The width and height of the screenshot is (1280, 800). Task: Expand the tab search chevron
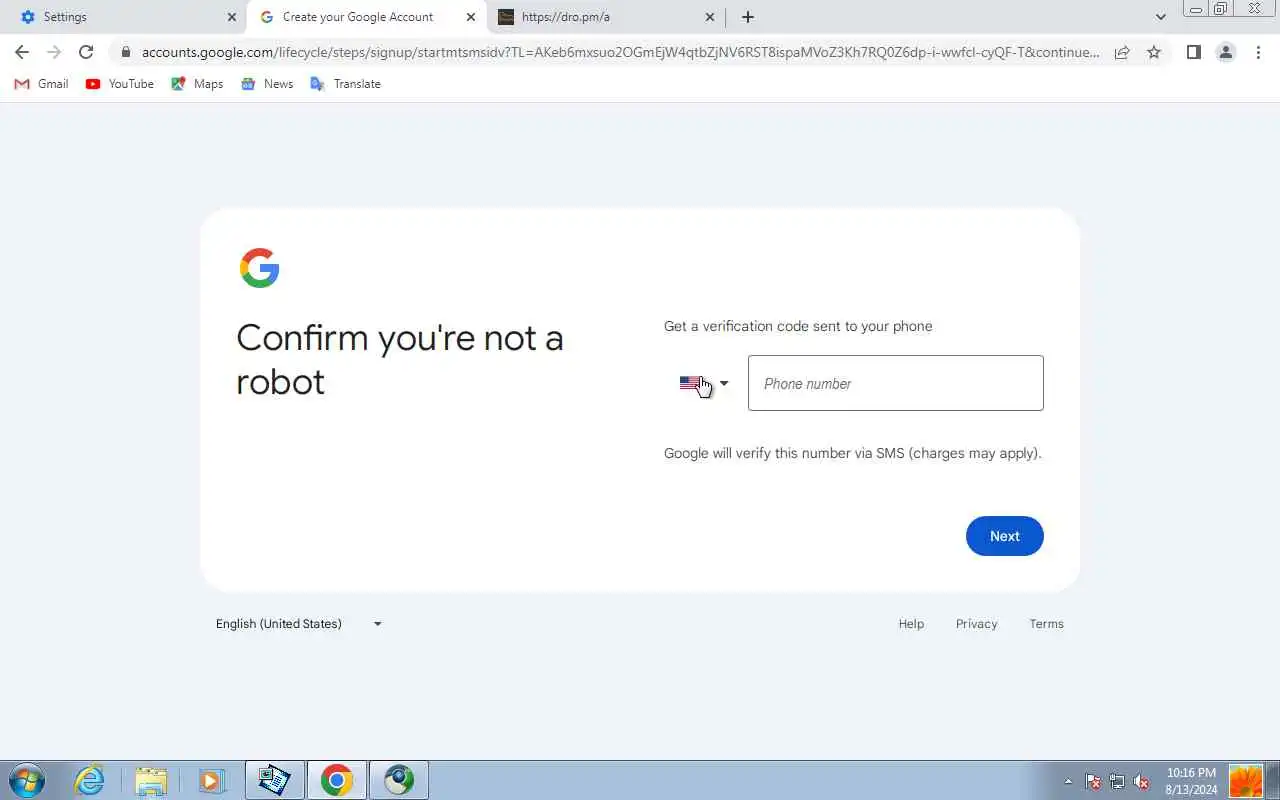pos(1160,17)
